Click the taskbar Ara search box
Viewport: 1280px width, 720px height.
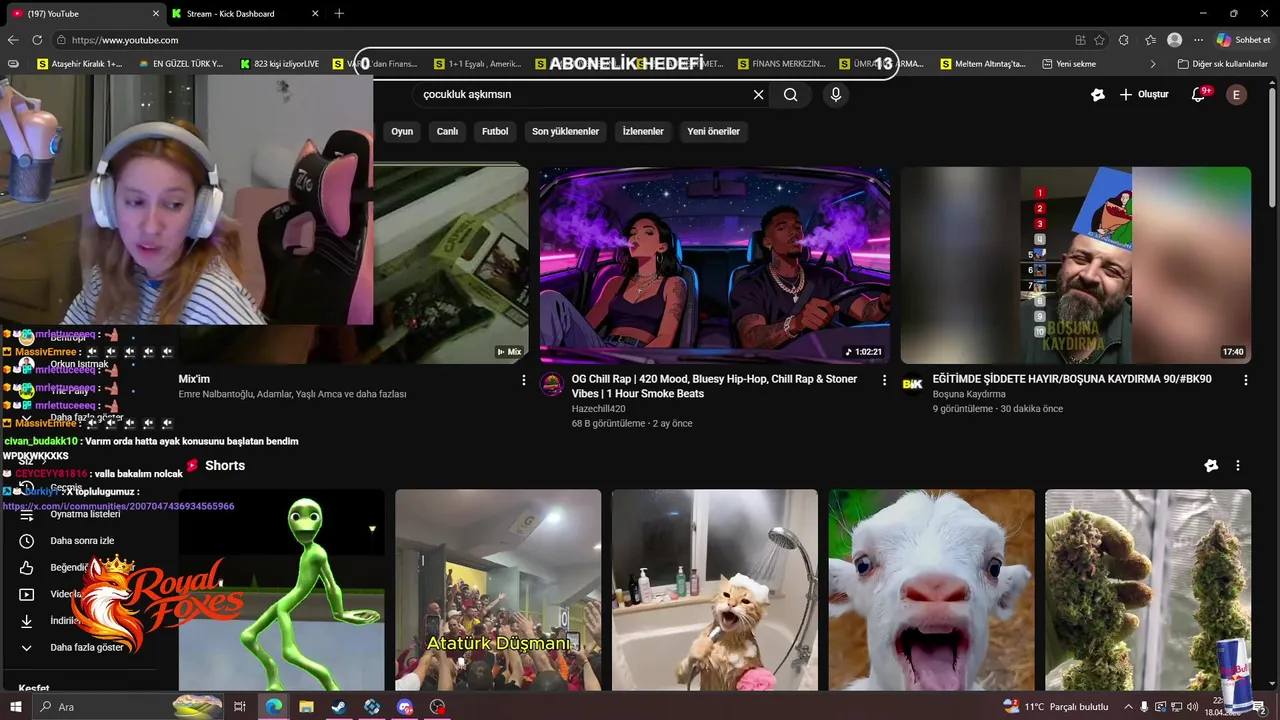pos(128,707)
